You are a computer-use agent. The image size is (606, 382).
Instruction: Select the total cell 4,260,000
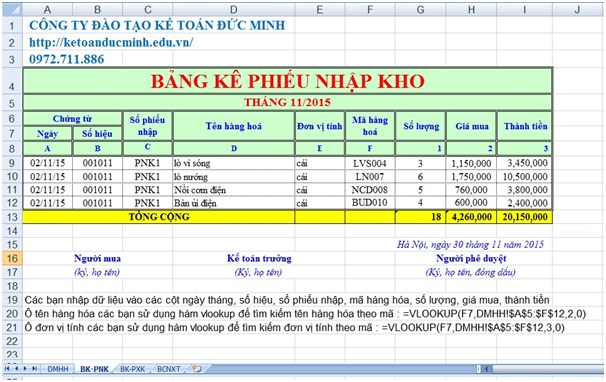(471, 217)
